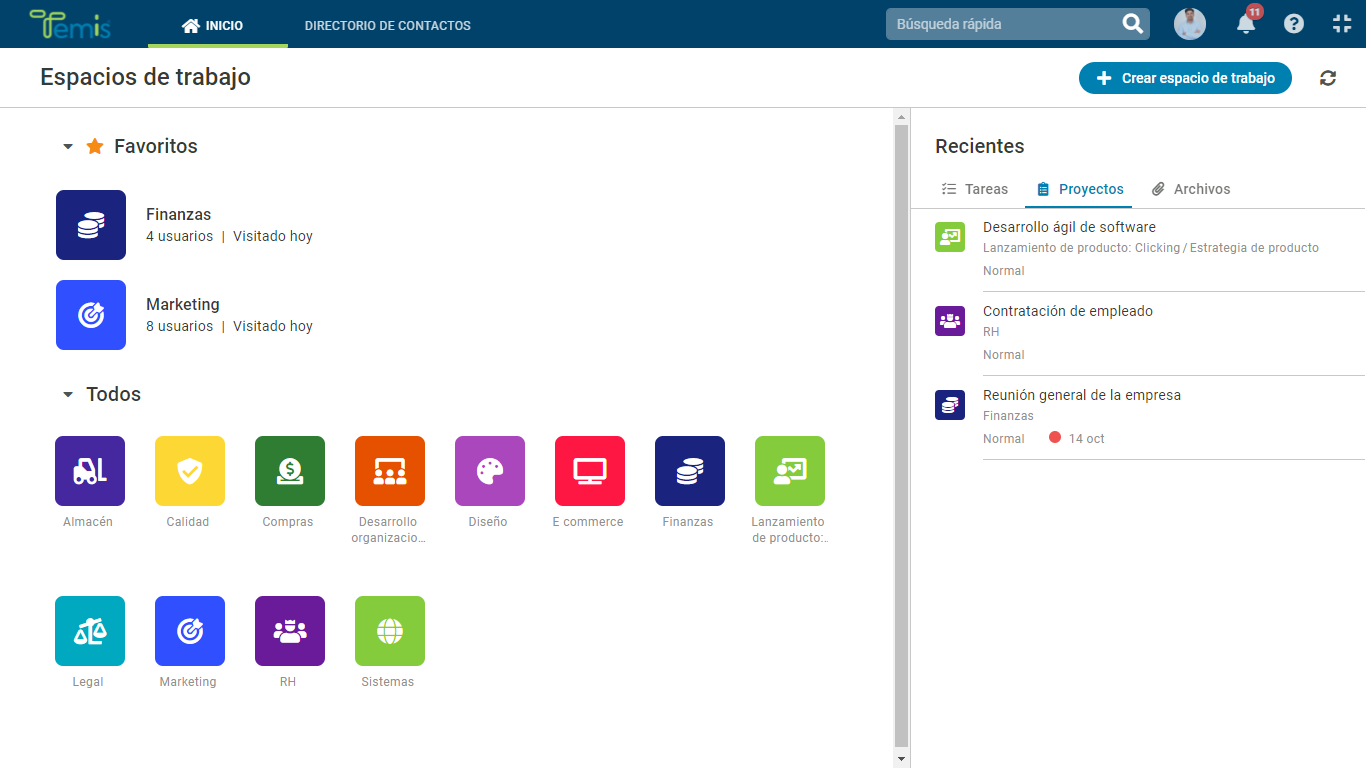Click the scrollbar down arrow

901,760
